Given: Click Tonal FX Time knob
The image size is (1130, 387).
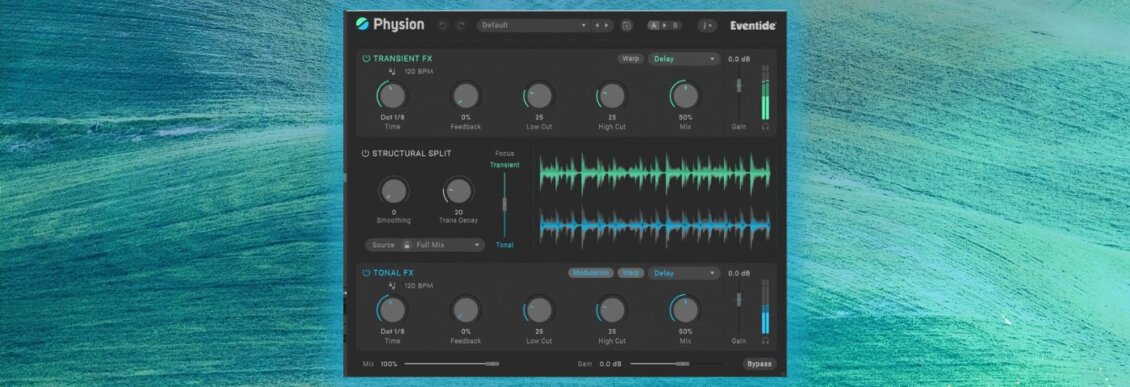Looking at the screenshot, I should pos(392,309).
